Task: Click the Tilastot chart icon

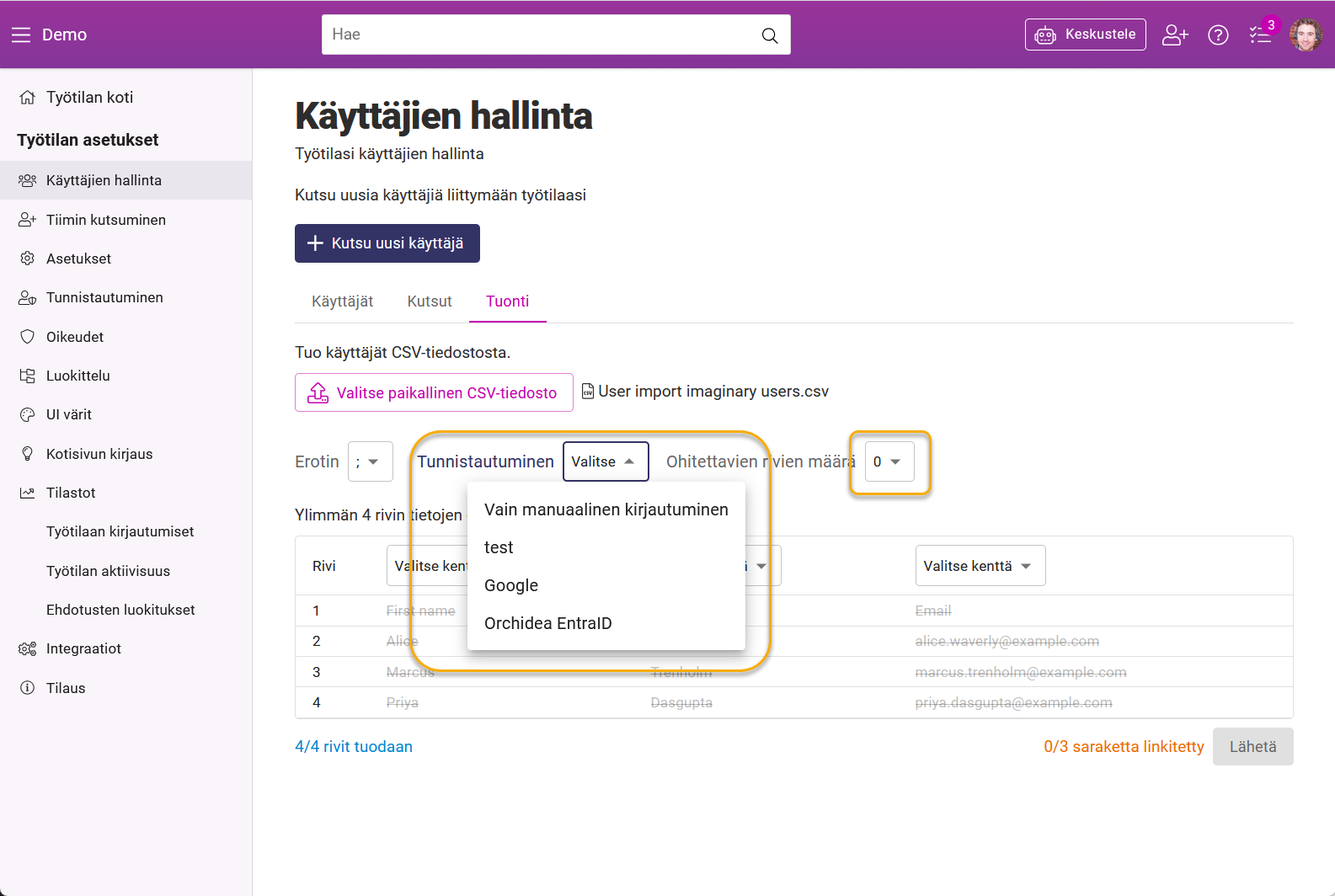Action: 28,493
